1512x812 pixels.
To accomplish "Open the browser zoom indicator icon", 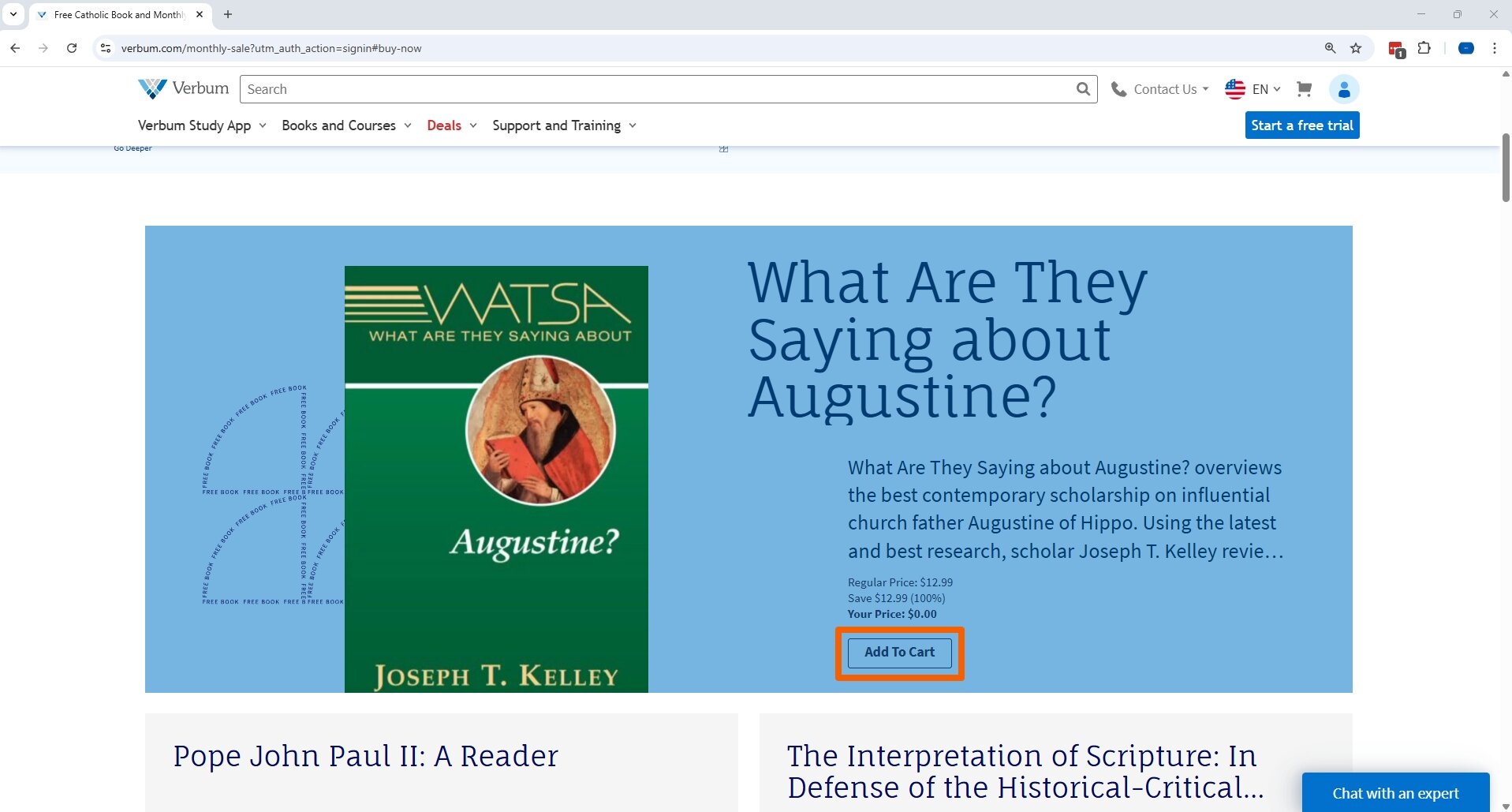I will (1331, 48).
